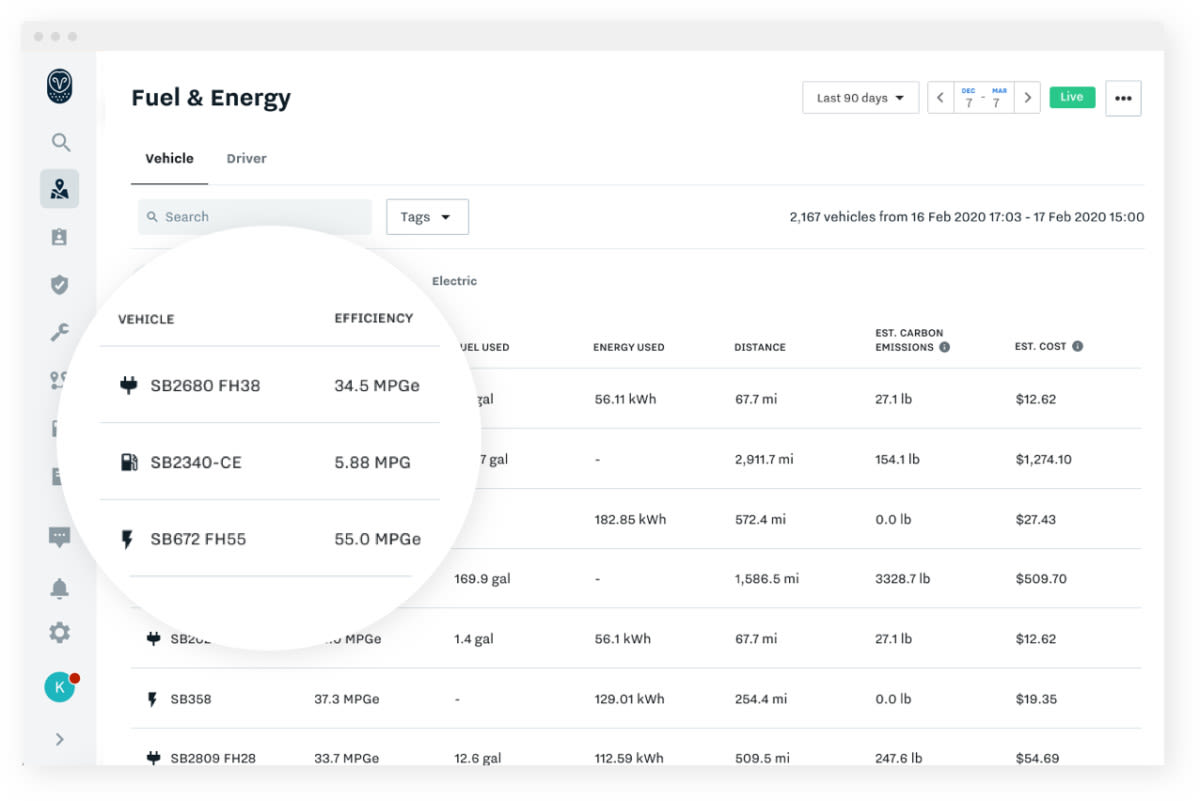This screenshot has width=1200, height=801.
Task: Click the '37.3 MPGe' efficiency value
Action: 347,699
